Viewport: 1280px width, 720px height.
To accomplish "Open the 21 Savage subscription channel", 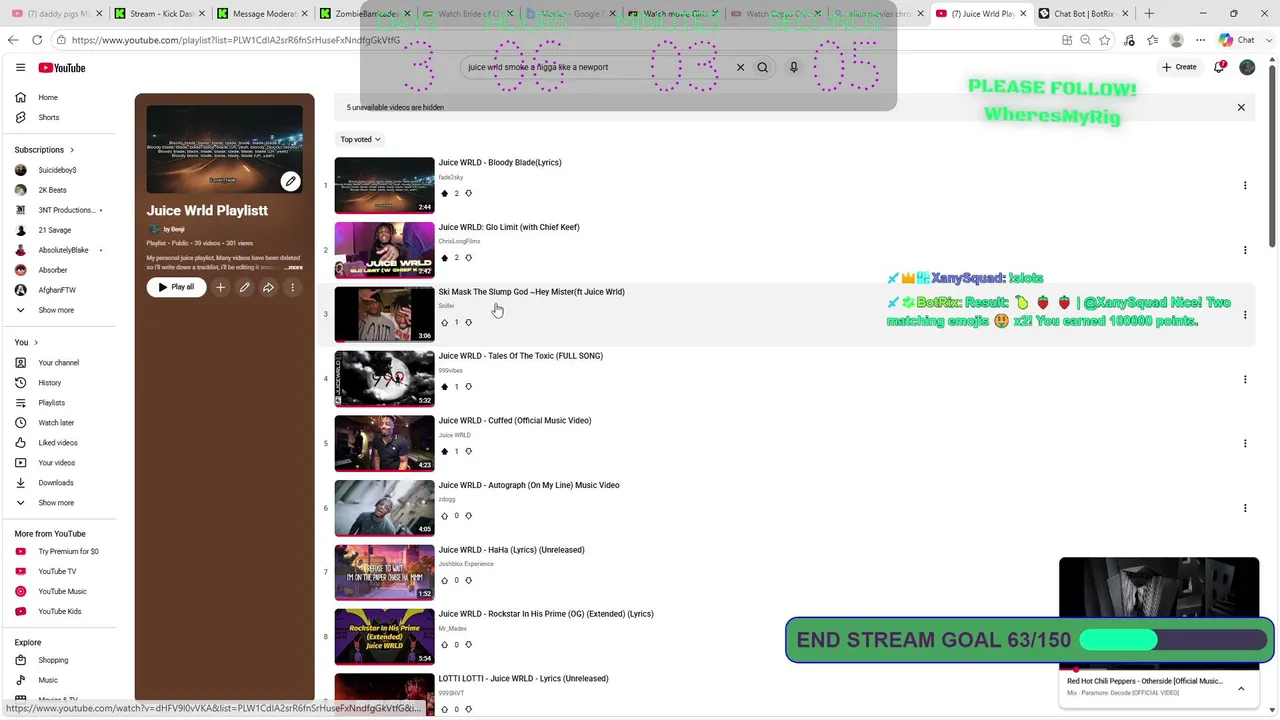I will 54,230.
